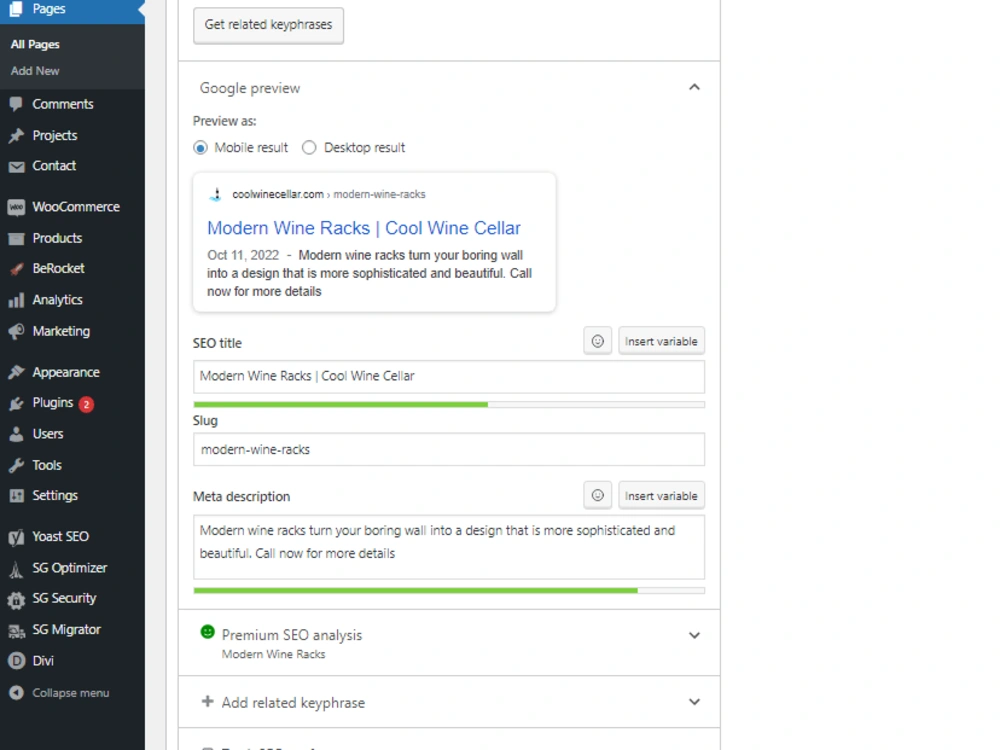Click the Analytics bar chart icon
This screenshot has width=1000, height=750.
point(16,300)
